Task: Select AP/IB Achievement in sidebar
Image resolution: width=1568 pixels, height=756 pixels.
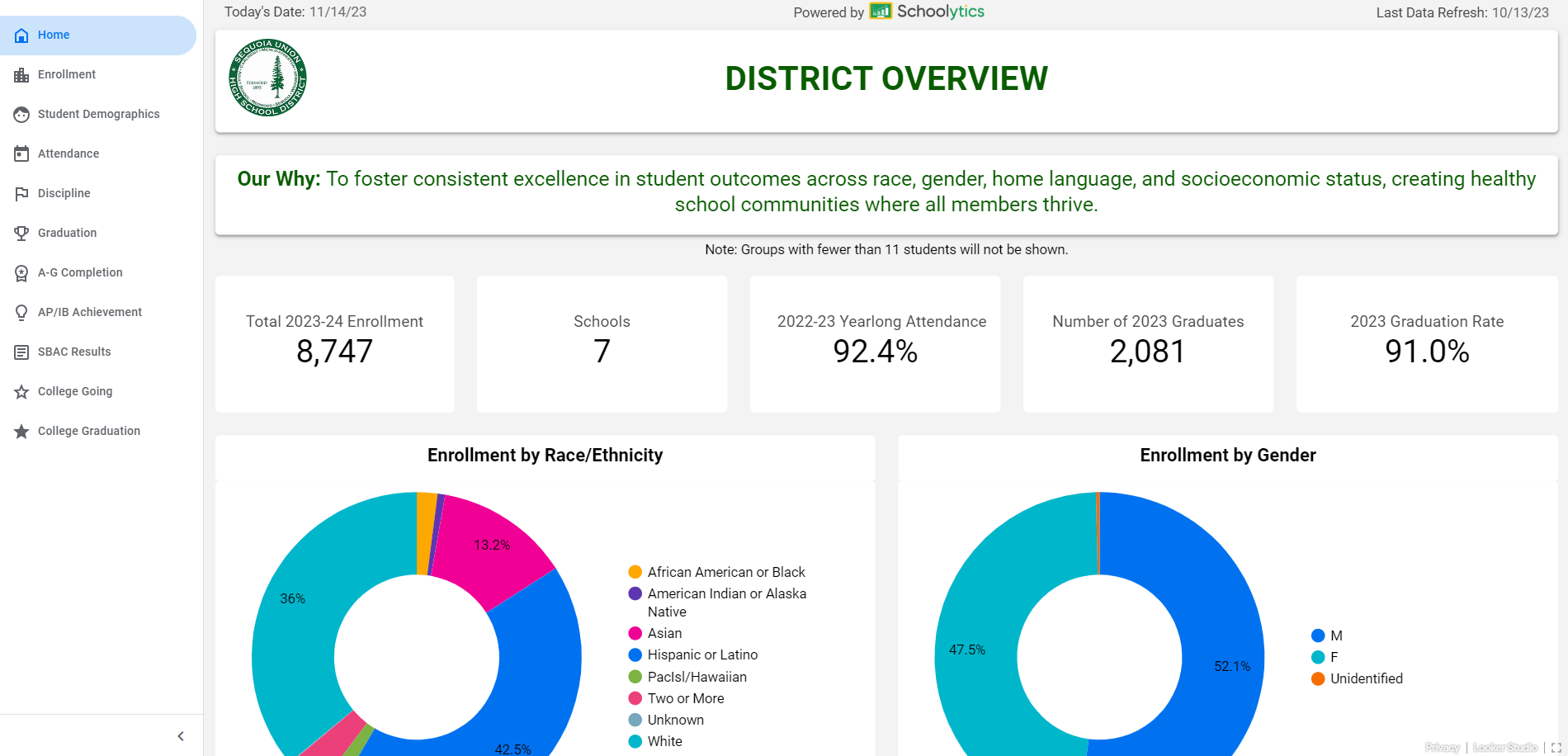Action: pyautogui.click(x=98, y=313)
